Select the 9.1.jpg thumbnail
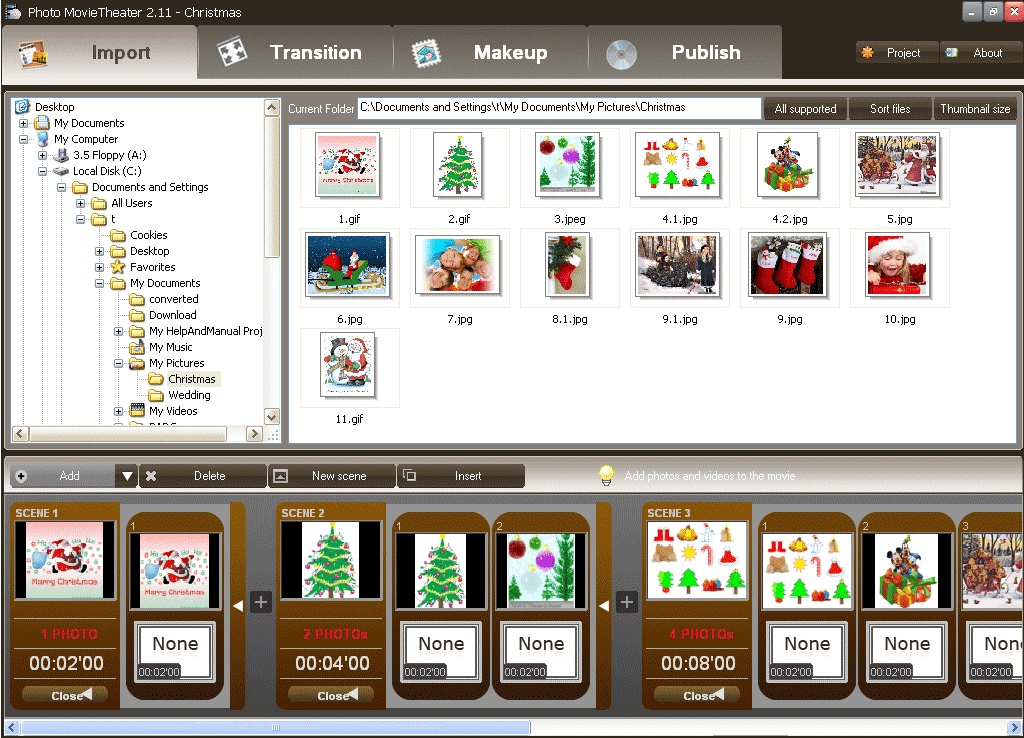The height and width of the screenshot is (738, 1024). point(679,268)
